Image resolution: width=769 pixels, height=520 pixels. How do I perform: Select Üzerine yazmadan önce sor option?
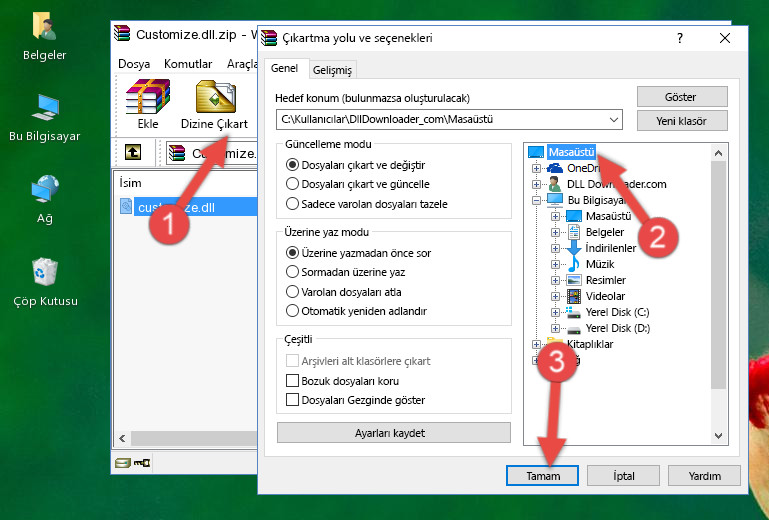pos(292,253)
